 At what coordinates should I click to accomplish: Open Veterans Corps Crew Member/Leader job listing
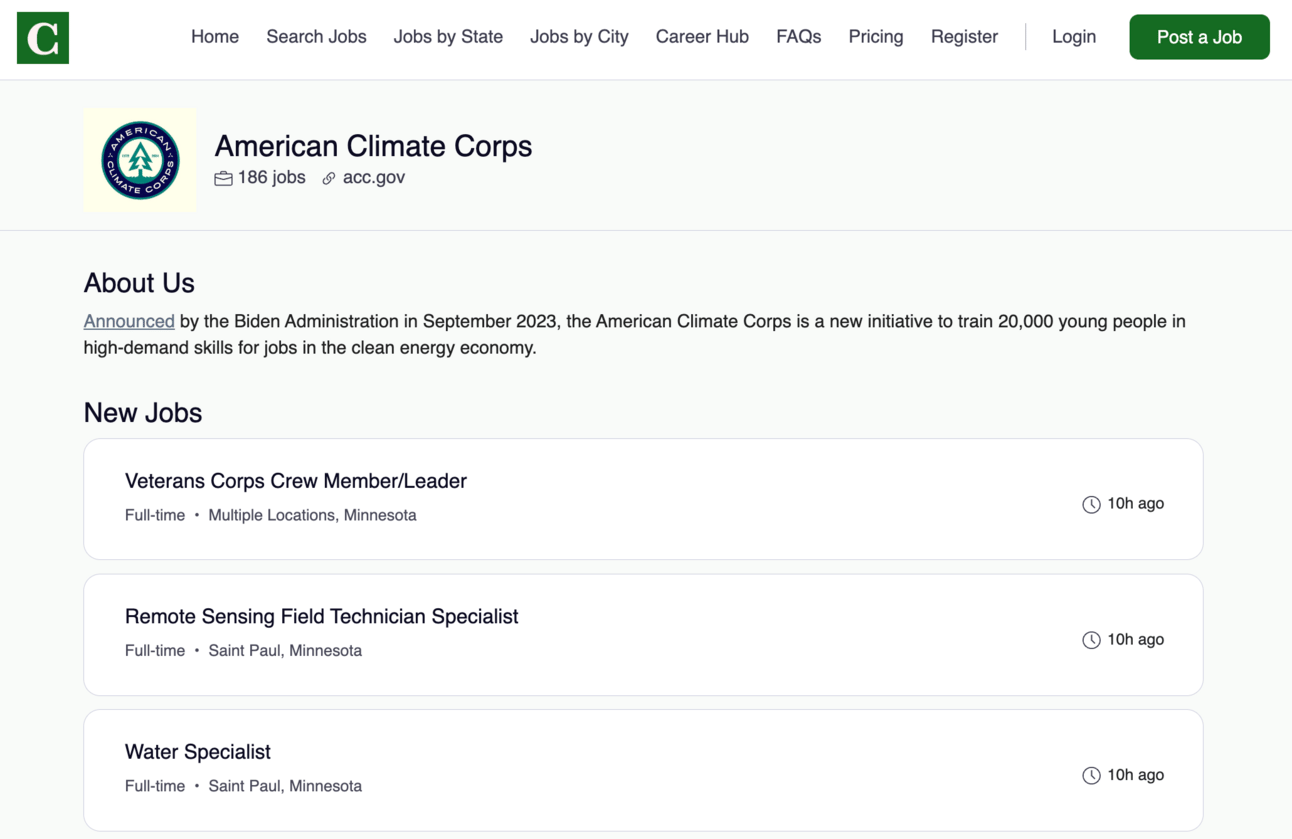click(296, 481)
